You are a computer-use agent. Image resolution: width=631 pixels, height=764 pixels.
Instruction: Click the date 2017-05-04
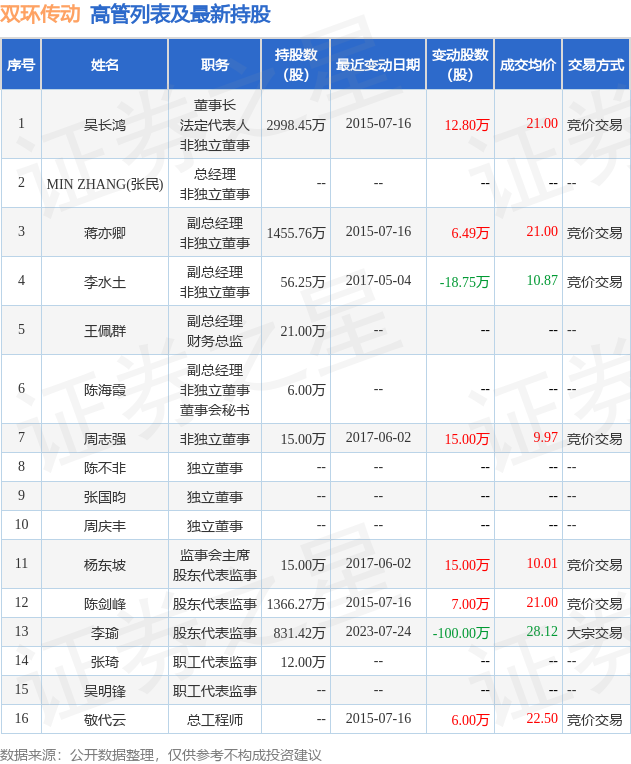[378, 280]
